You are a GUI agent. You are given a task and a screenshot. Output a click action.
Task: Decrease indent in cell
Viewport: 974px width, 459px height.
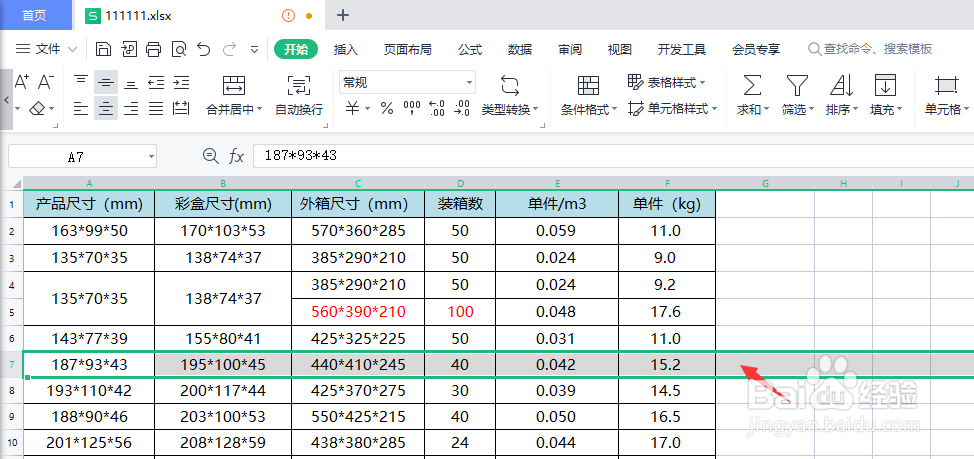(156, 82)
